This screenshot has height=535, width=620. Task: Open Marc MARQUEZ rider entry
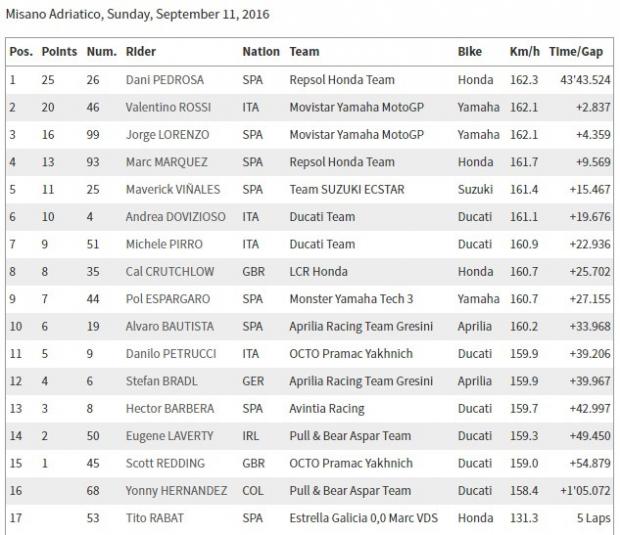point(168,162)
